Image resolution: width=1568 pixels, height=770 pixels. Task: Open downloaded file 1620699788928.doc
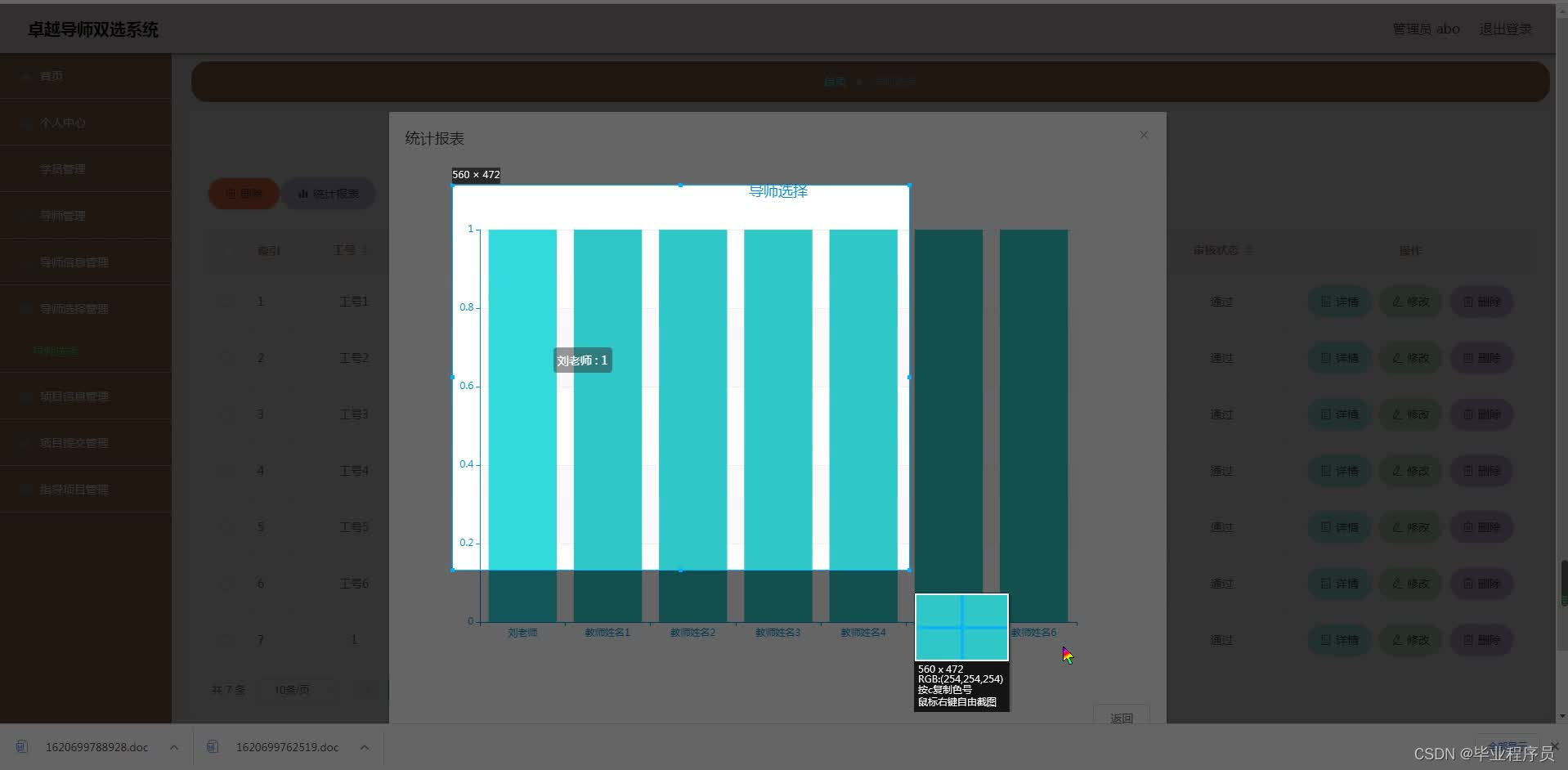(97, 747)
